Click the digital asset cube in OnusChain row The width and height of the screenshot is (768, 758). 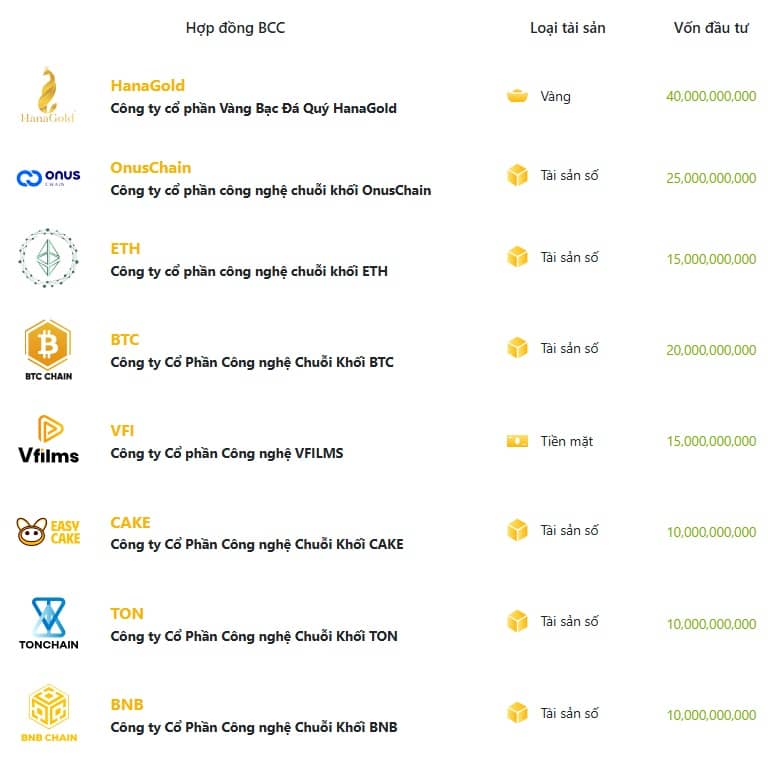point(517,175)
